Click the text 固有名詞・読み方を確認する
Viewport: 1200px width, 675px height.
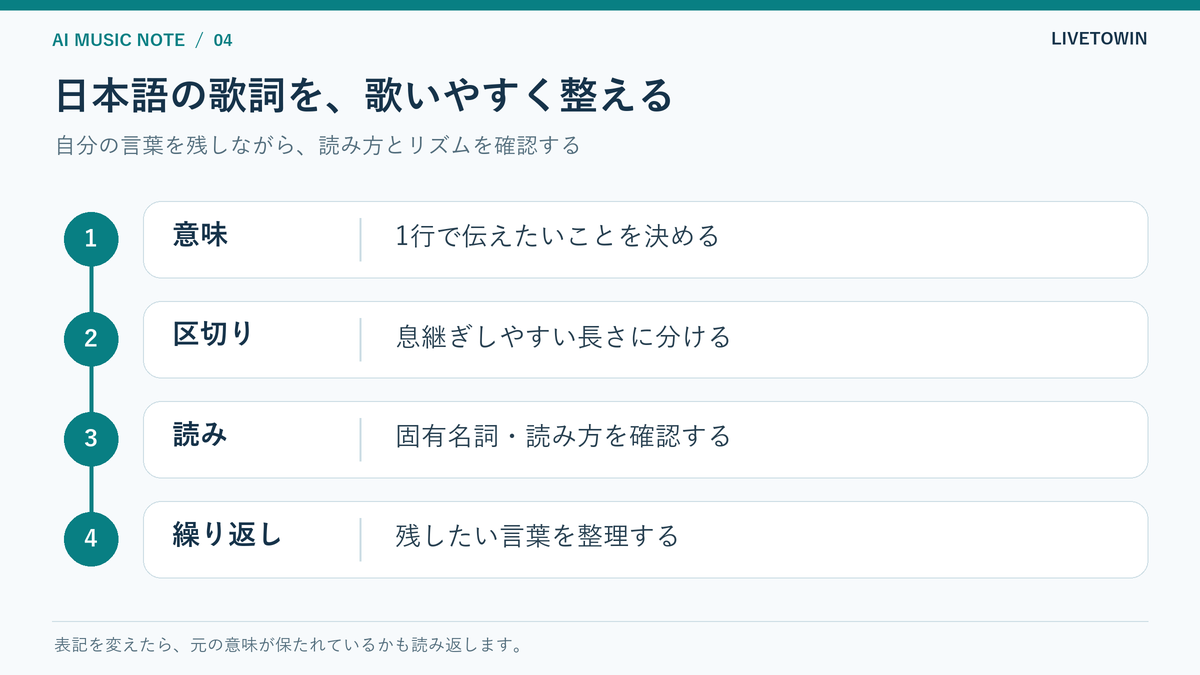[x=563, y=437]
